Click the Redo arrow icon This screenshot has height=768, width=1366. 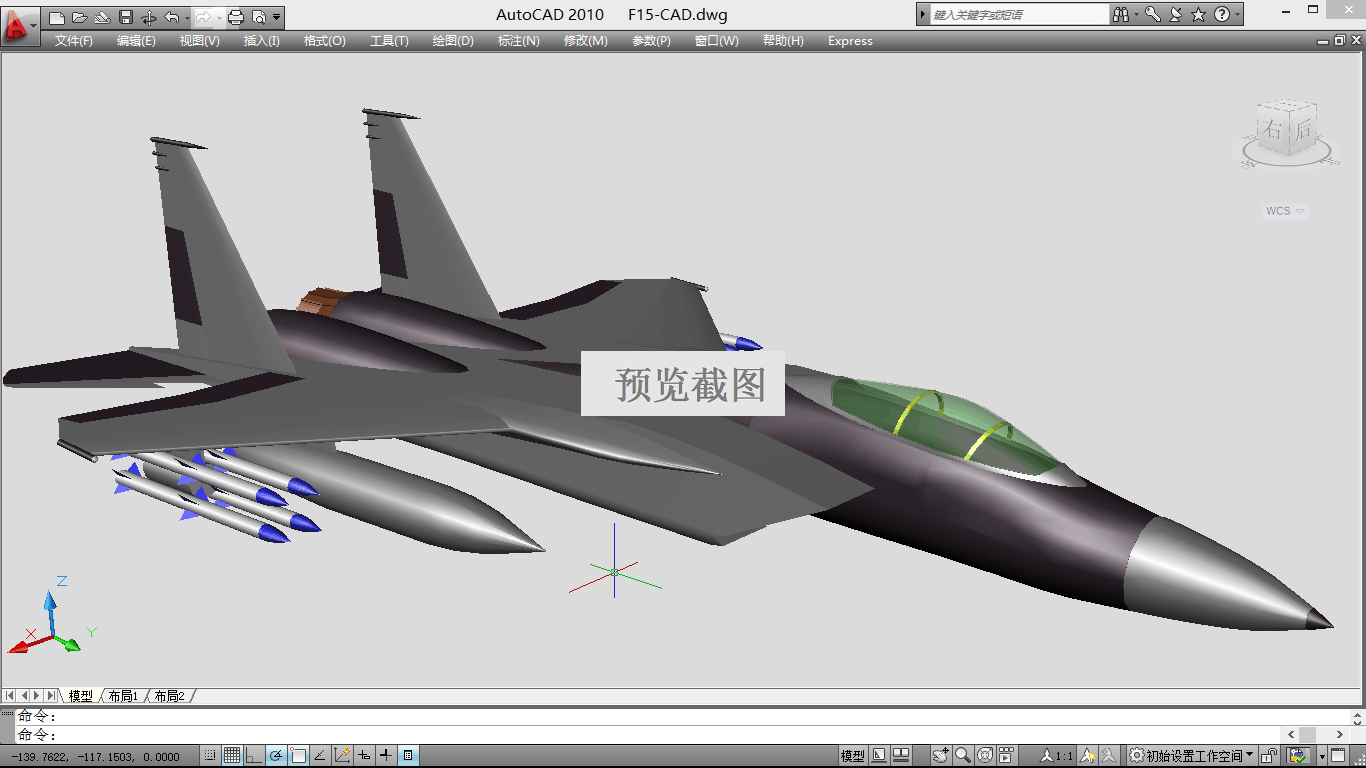[x=202, y=17]
